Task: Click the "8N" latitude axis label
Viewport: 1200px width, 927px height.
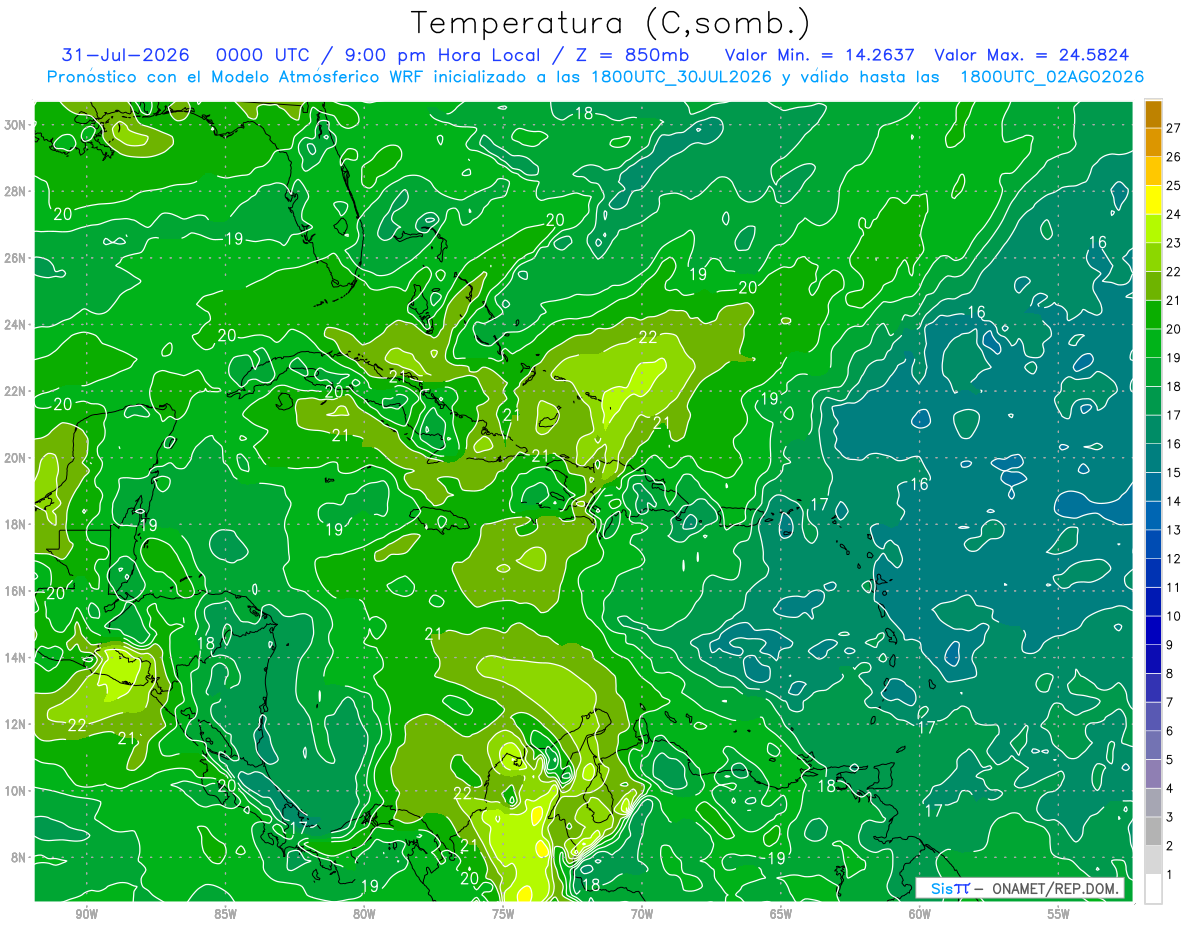Action: pyautogui.click(x=20, y=858)
